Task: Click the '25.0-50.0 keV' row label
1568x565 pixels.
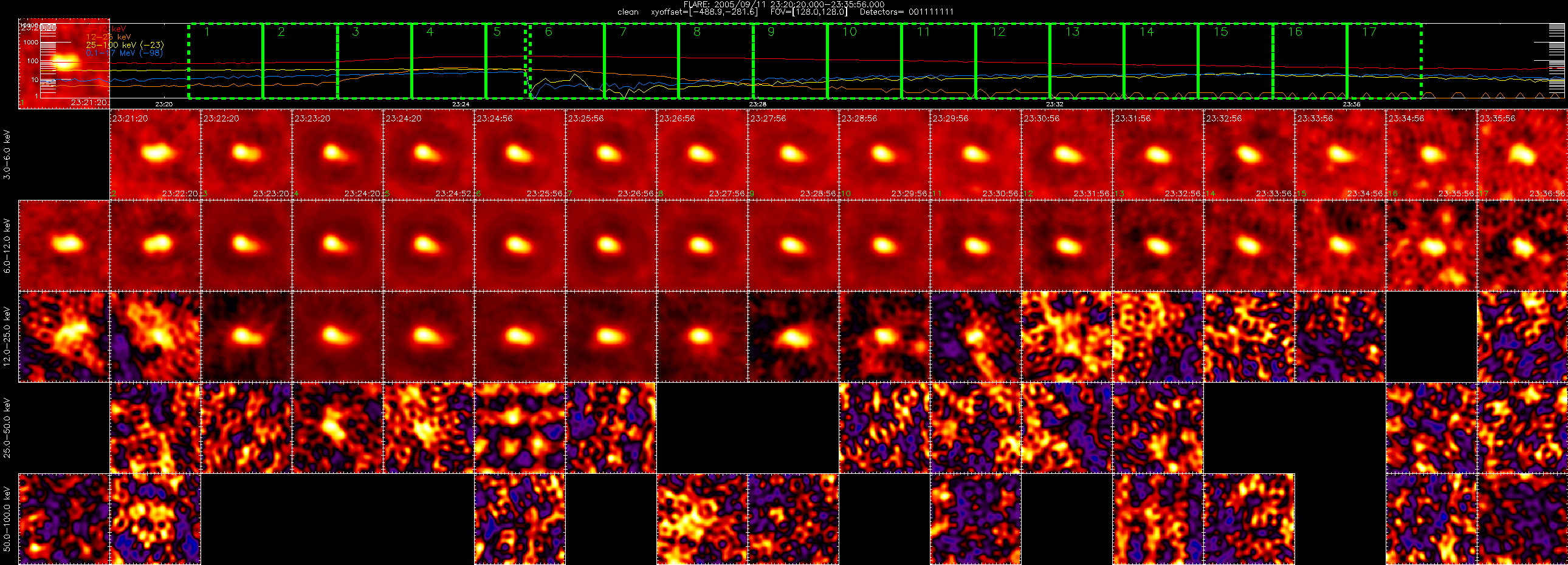Action: (7, 428)
